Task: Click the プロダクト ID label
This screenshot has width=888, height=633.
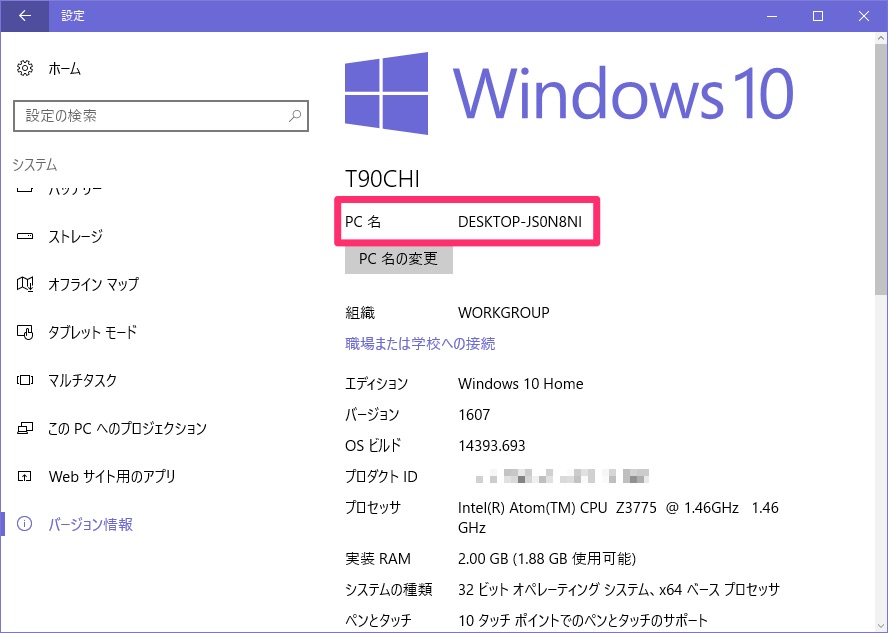Action: (381, 477)
